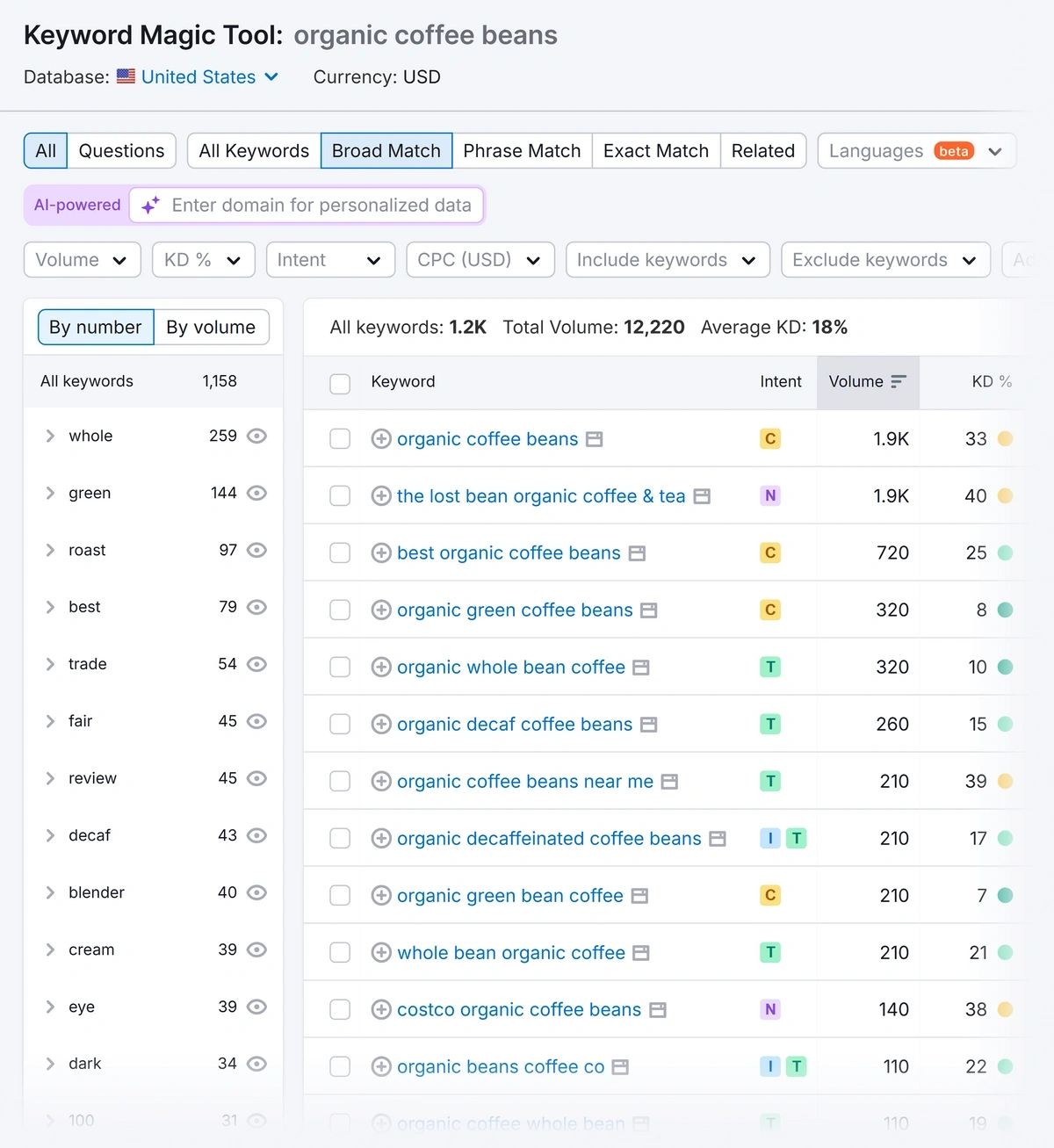This screenshot has height=1148, width=1054.
Task: Click plus icon next to 'organic decaf coffee beans'
Action: 381,725
